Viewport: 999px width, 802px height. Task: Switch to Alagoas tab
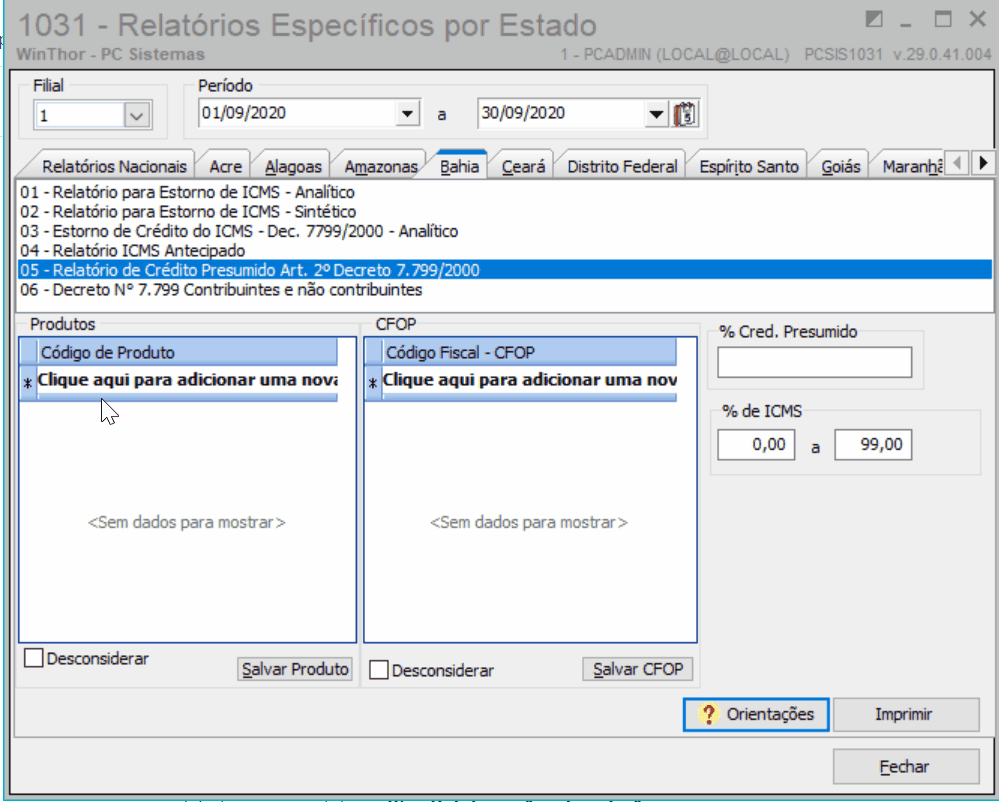tap(293, 167)
